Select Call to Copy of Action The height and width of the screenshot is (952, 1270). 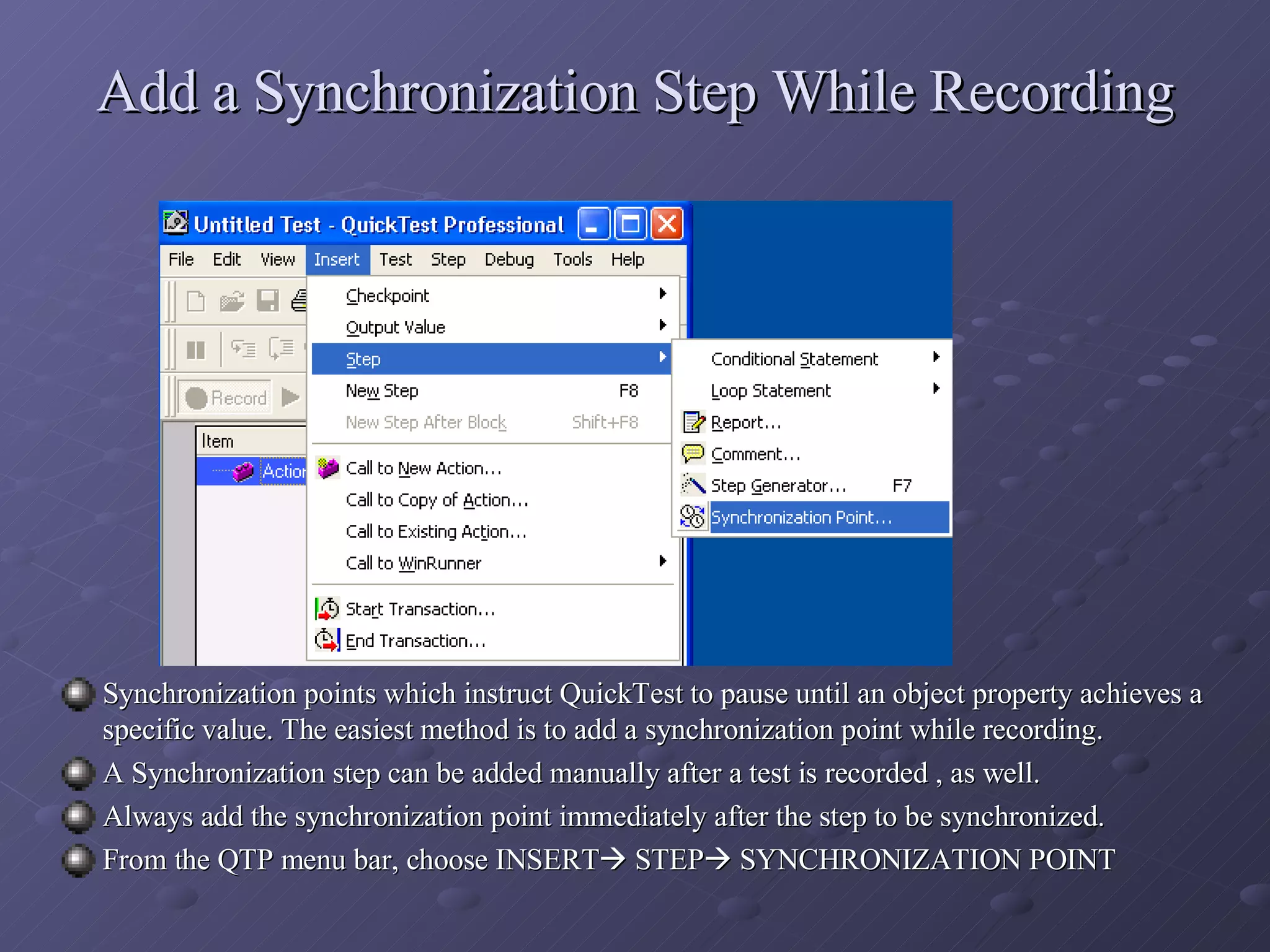[x=491, y=500]
